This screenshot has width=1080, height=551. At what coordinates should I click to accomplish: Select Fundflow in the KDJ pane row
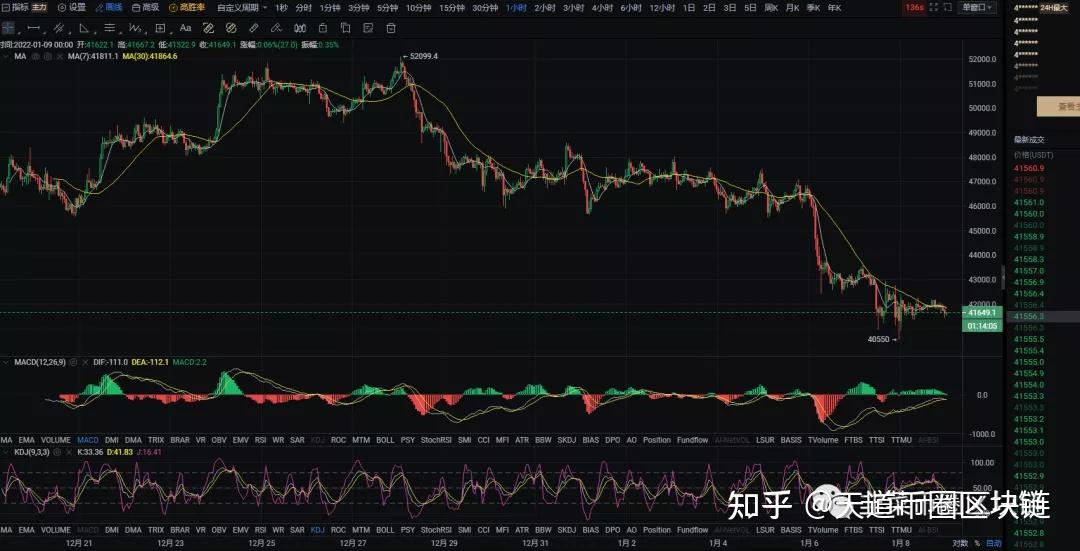pos(692,530)
